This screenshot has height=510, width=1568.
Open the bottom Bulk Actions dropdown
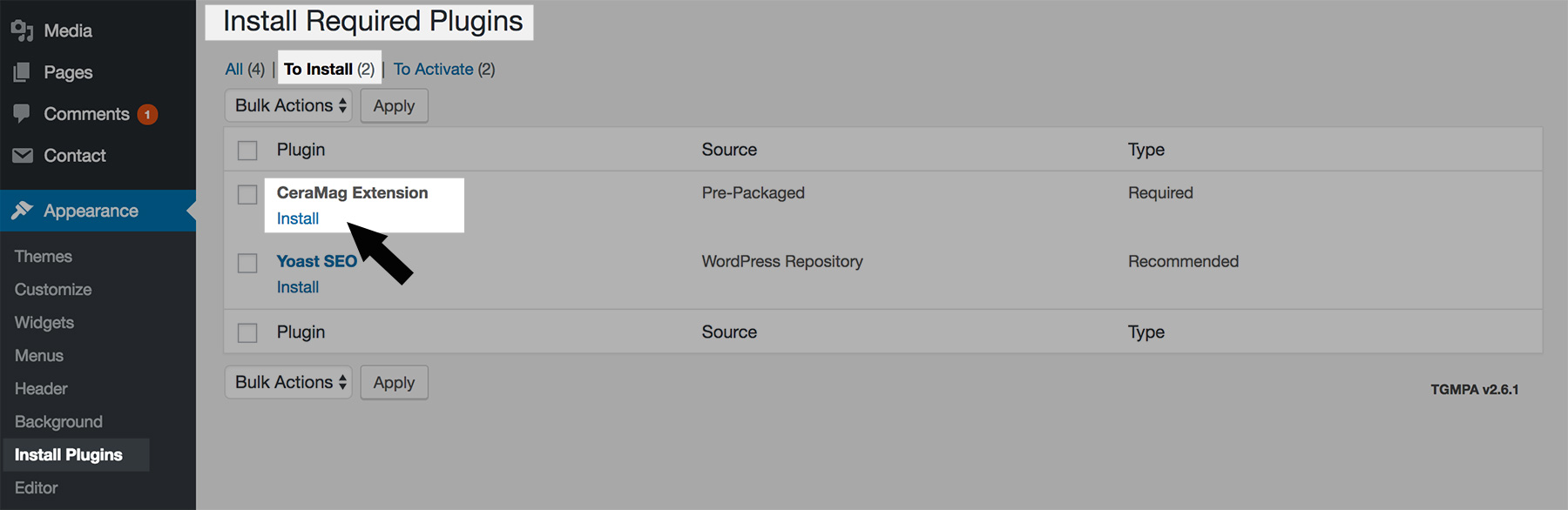[x=288, y=382]
